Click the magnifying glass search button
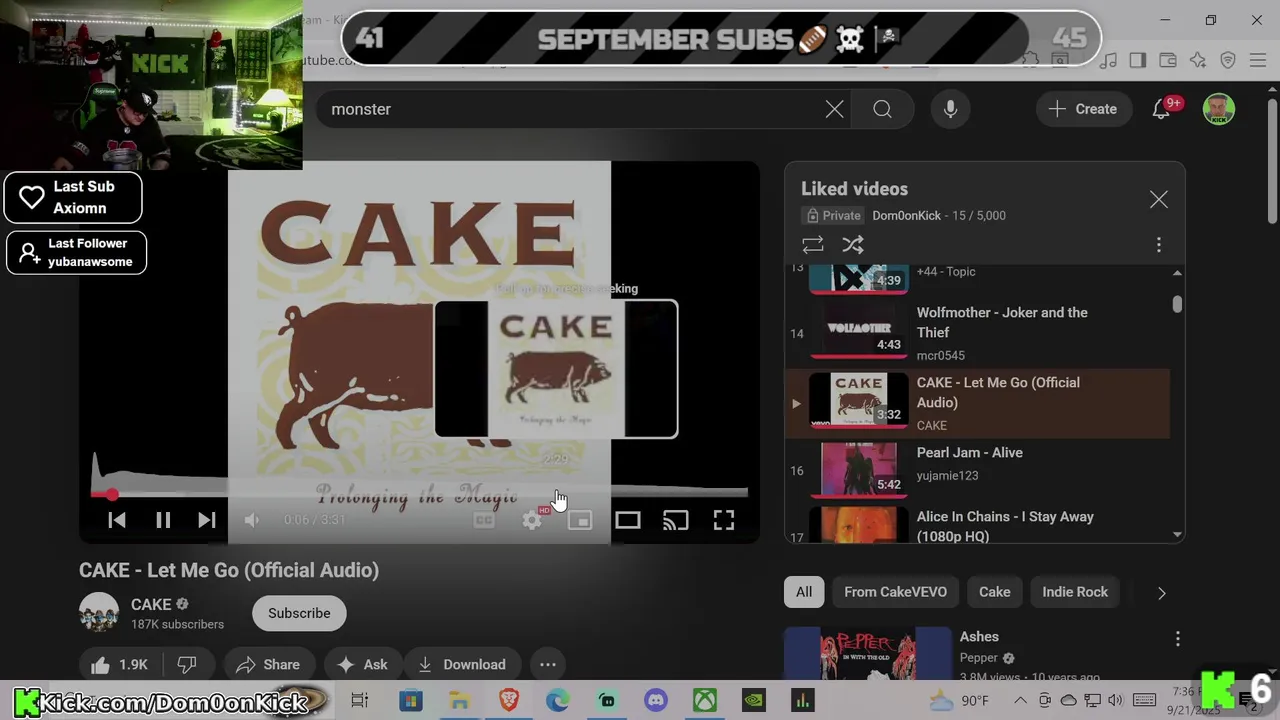The height and width of the screenshot is (720, 1280). [882, 109]
